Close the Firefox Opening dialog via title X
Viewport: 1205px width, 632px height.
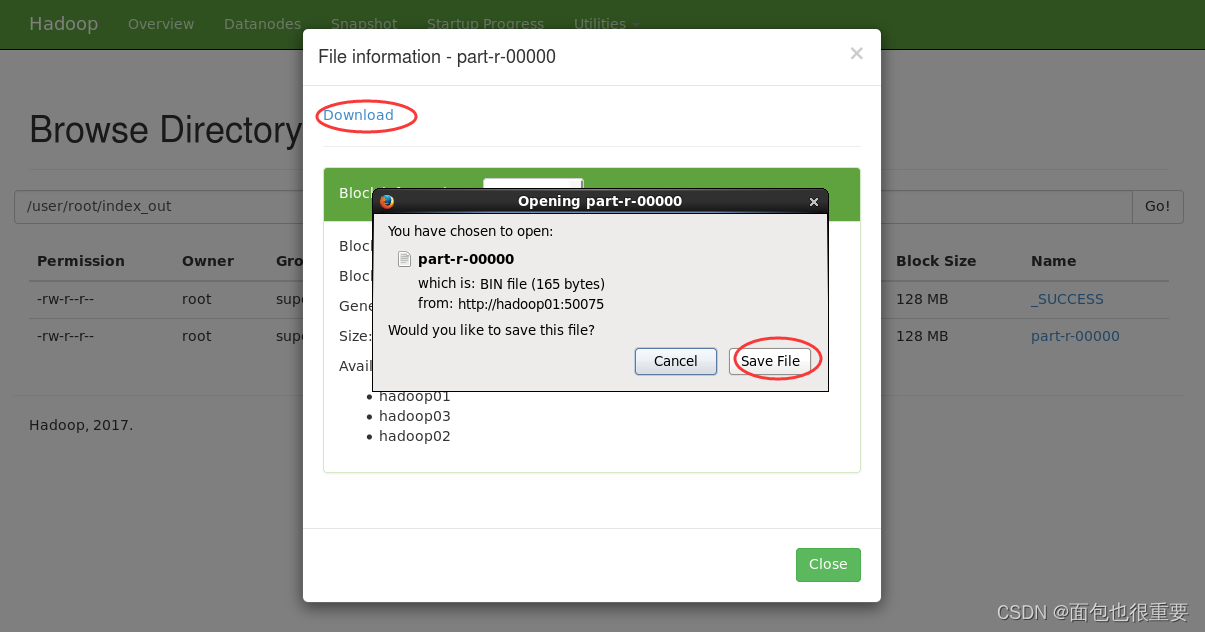813,201
